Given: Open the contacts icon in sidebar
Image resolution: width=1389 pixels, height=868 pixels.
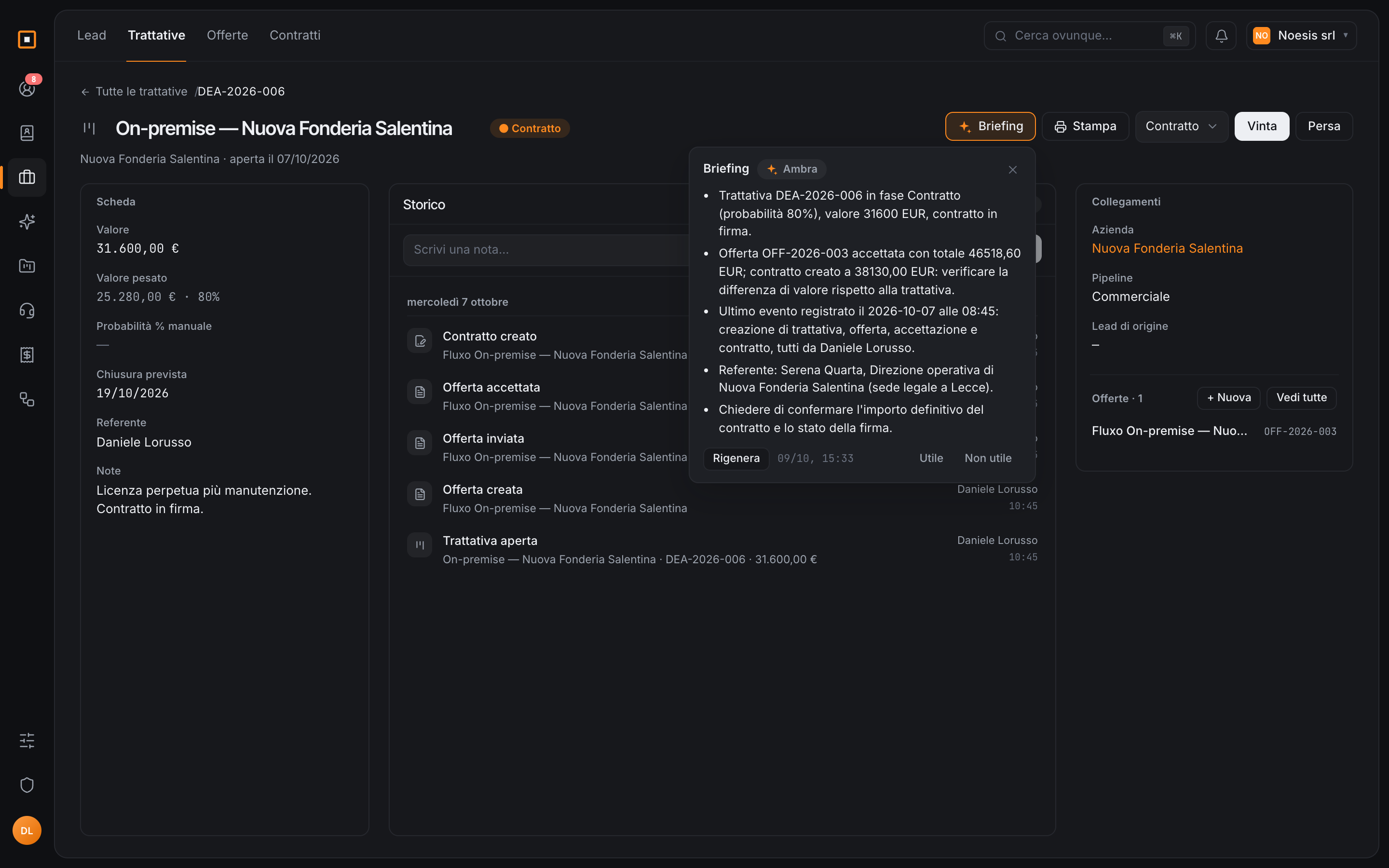Looking at the screenshot, I should pos(27,133).
